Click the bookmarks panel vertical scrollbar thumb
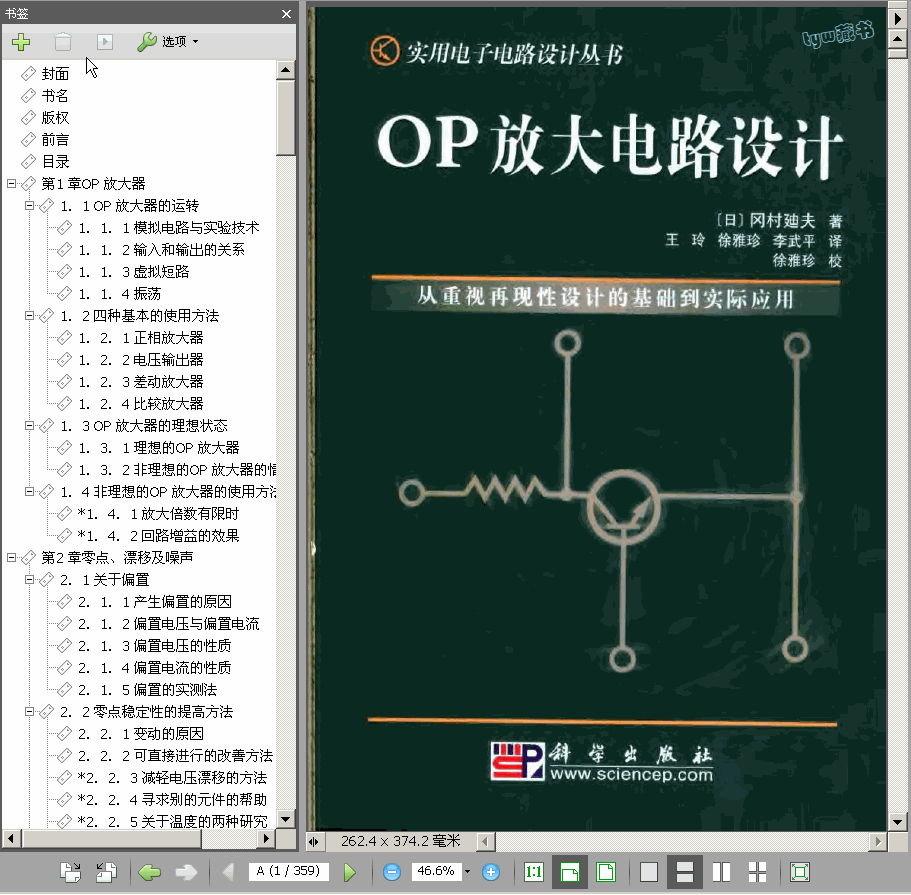 285,118
